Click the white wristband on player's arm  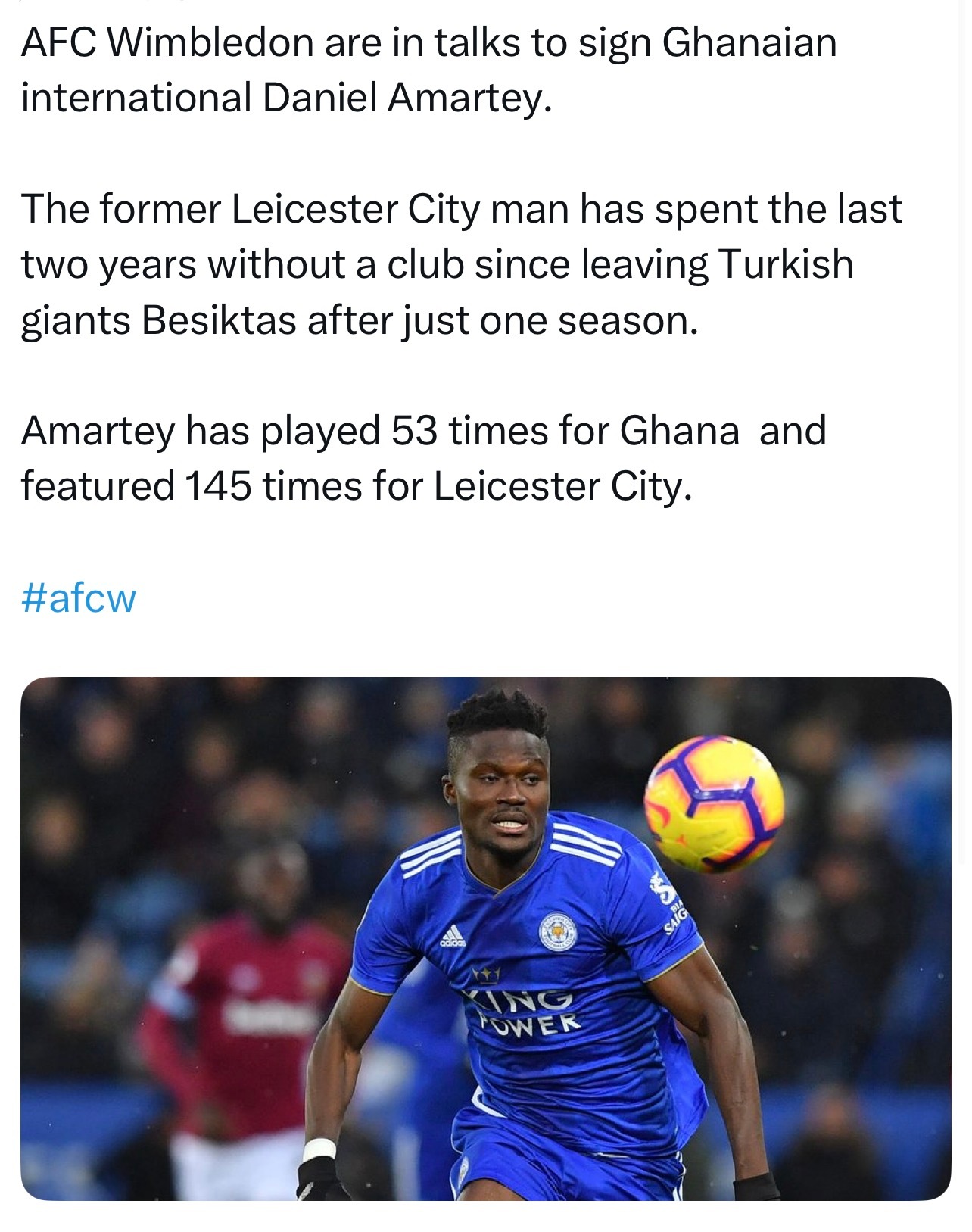(319, 1149)
